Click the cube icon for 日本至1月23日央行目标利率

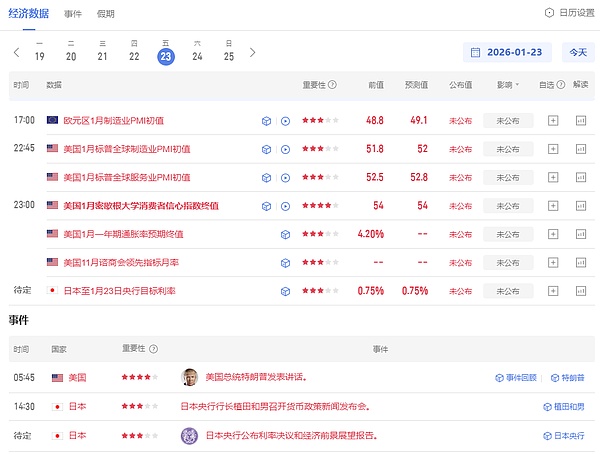tap(286, 290)
